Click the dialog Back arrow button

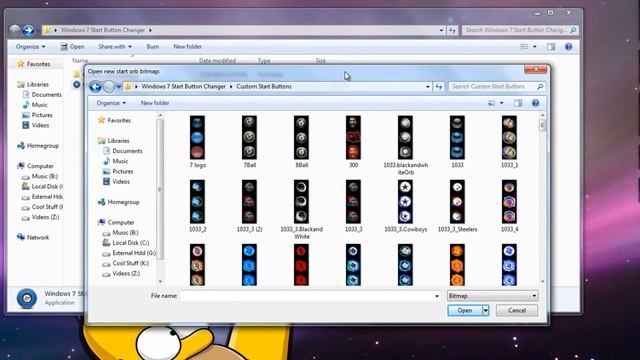[x=95, y=87]
